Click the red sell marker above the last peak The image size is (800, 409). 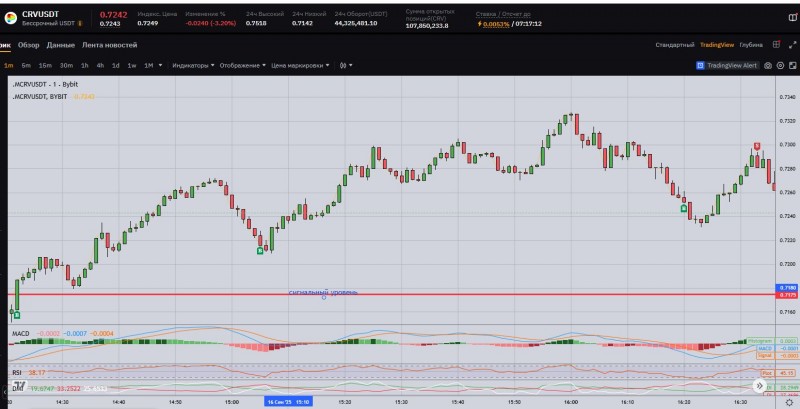758,146
